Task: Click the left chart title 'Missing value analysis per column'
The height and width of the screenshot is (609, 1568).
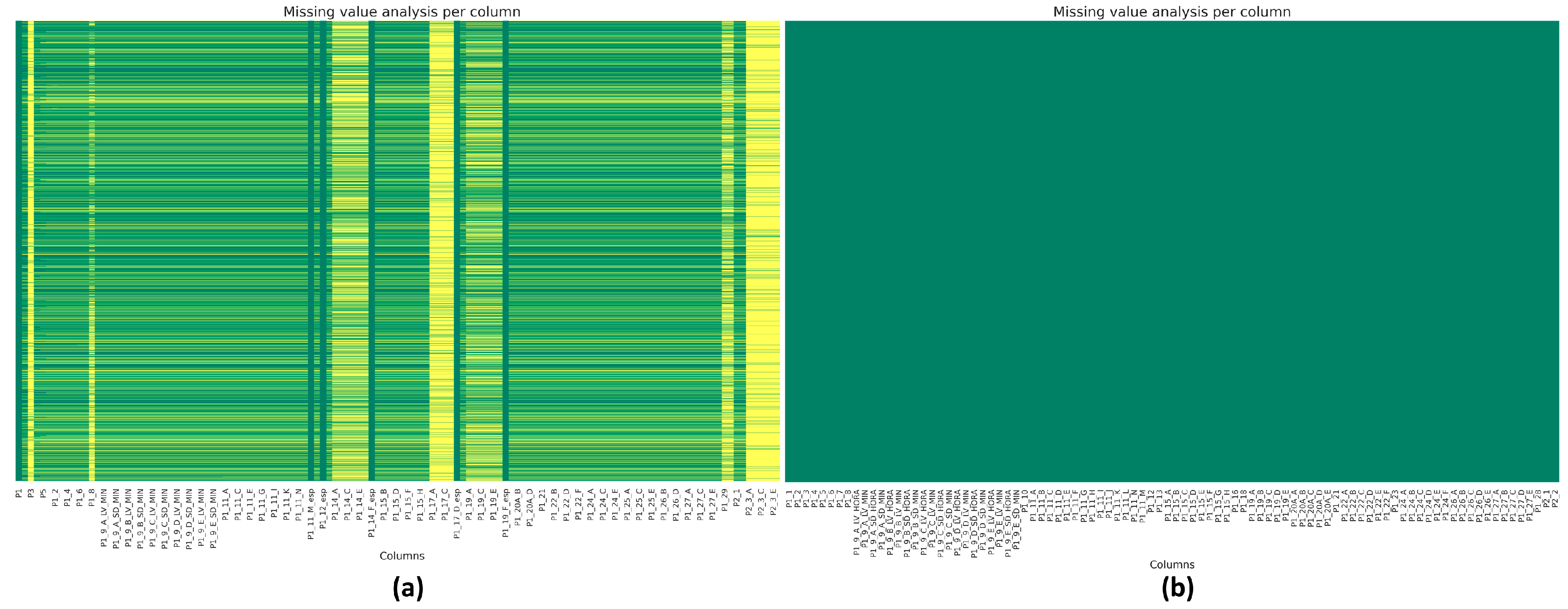Action: tap(401, 12)
